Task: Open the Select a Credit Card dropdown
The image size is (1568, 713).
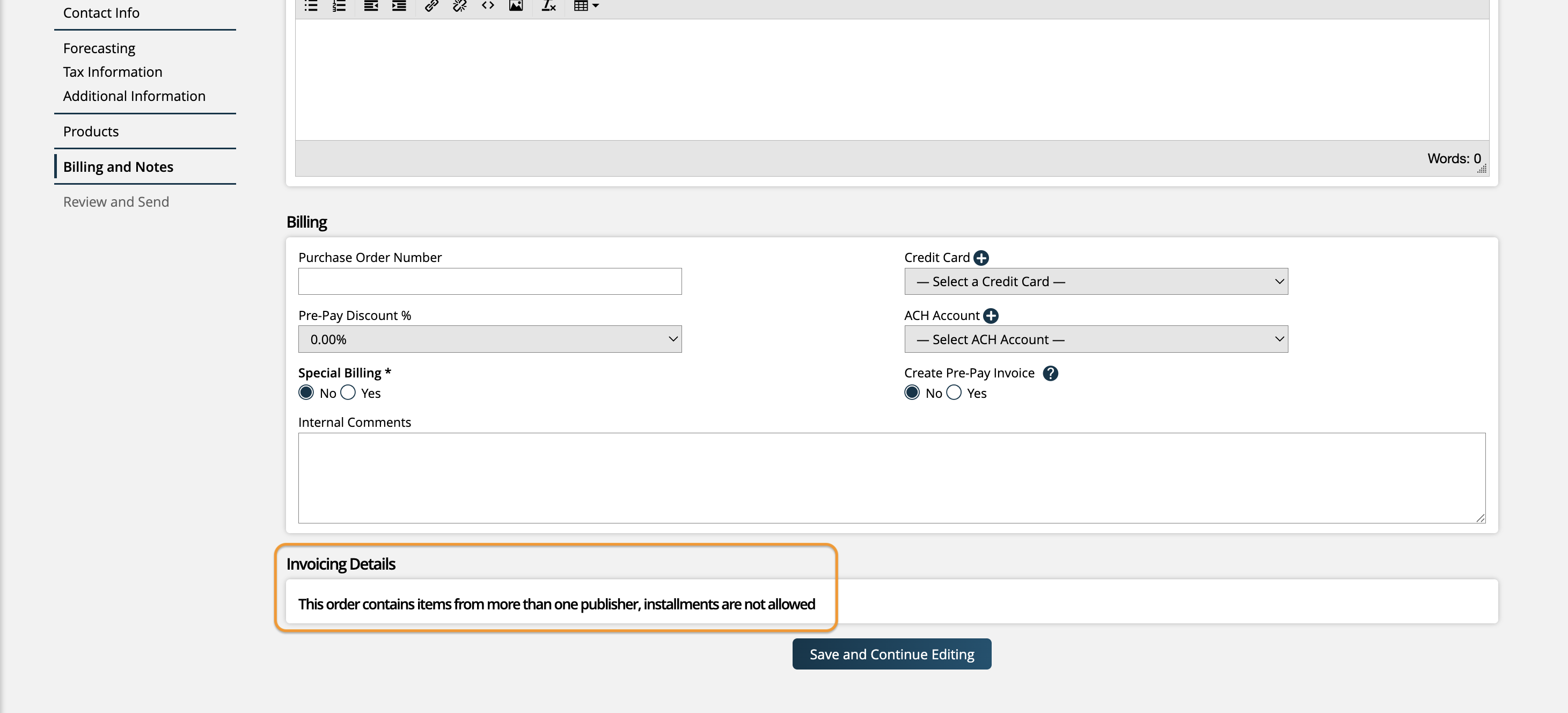Action: tap(1095, 281)
